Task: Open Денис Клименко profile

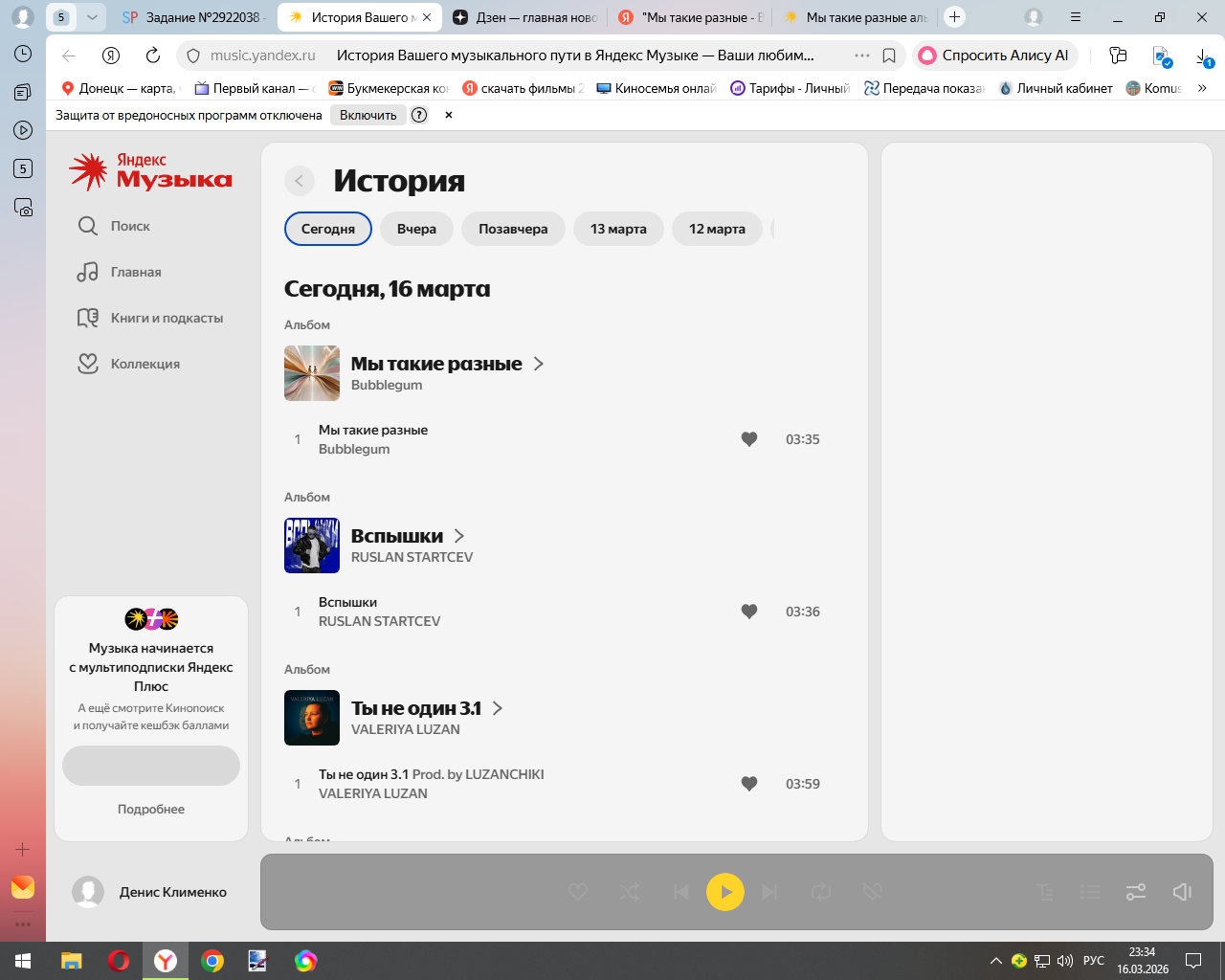Action: (150, 892)
